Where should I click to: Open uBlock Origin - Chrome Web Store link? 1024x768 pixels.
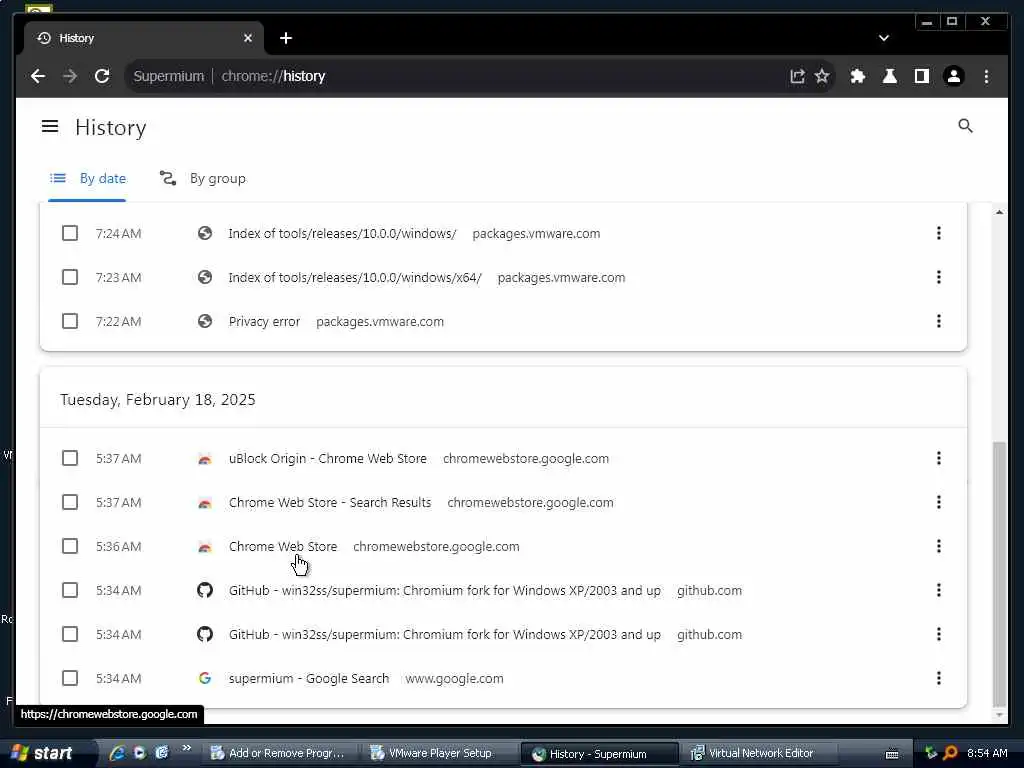(x=328, y=458)
